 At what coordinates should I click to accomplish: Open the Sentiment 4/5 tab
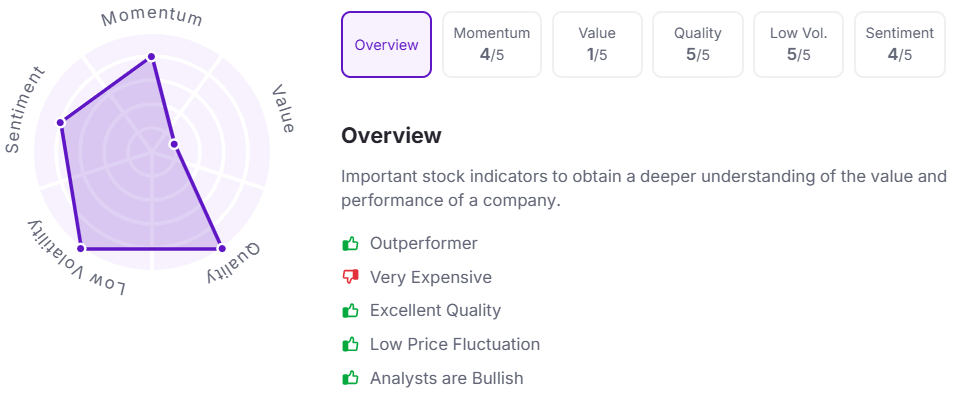click(x=900, y=44)
